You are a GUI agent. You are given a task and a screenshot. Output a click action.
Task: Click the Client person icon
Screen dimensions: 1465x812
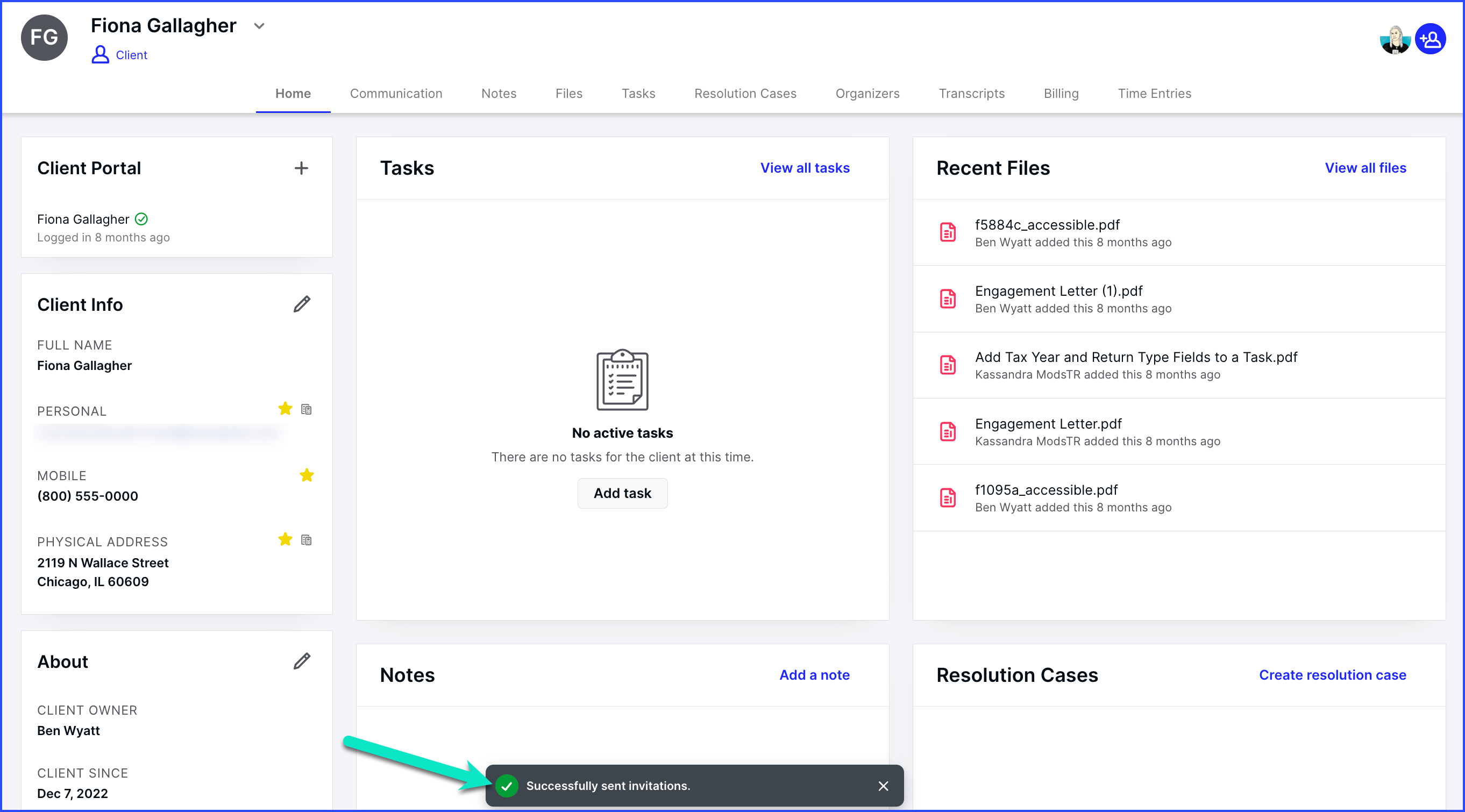(x=100, y=55)
